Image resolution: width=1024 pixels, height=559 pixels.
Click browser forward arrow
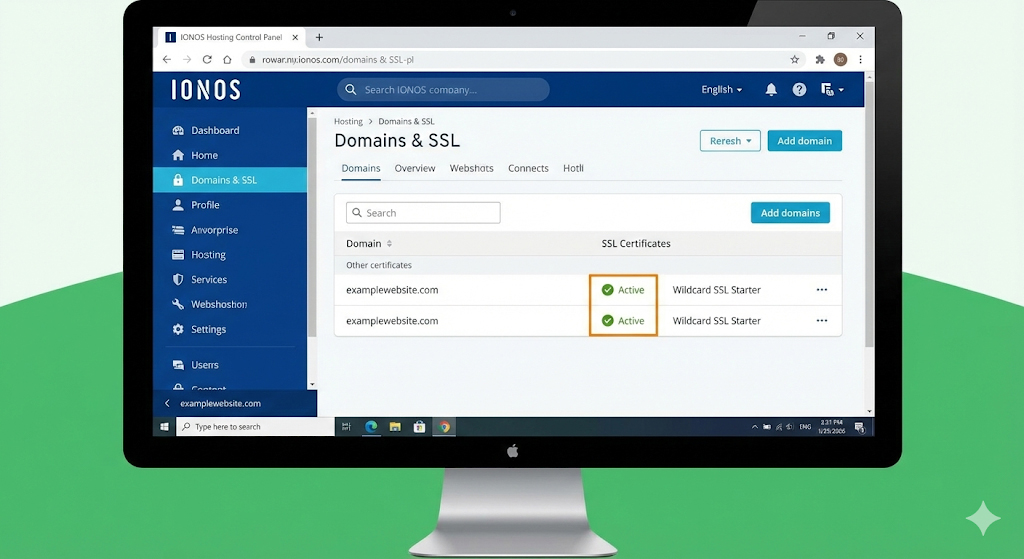(x=187, y=59)
